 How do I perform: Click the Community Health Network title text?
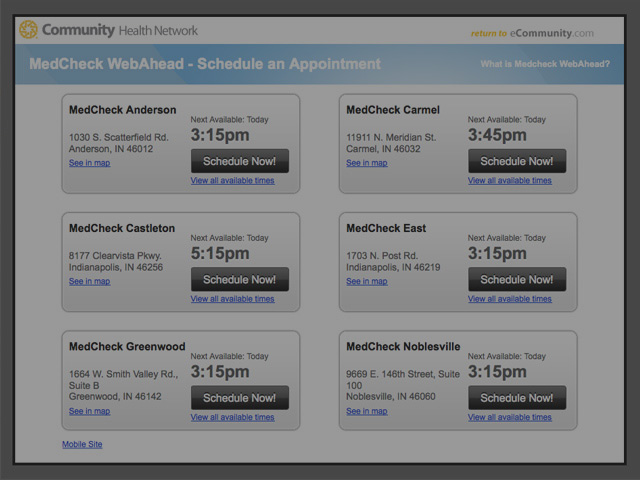pos(120,30)
